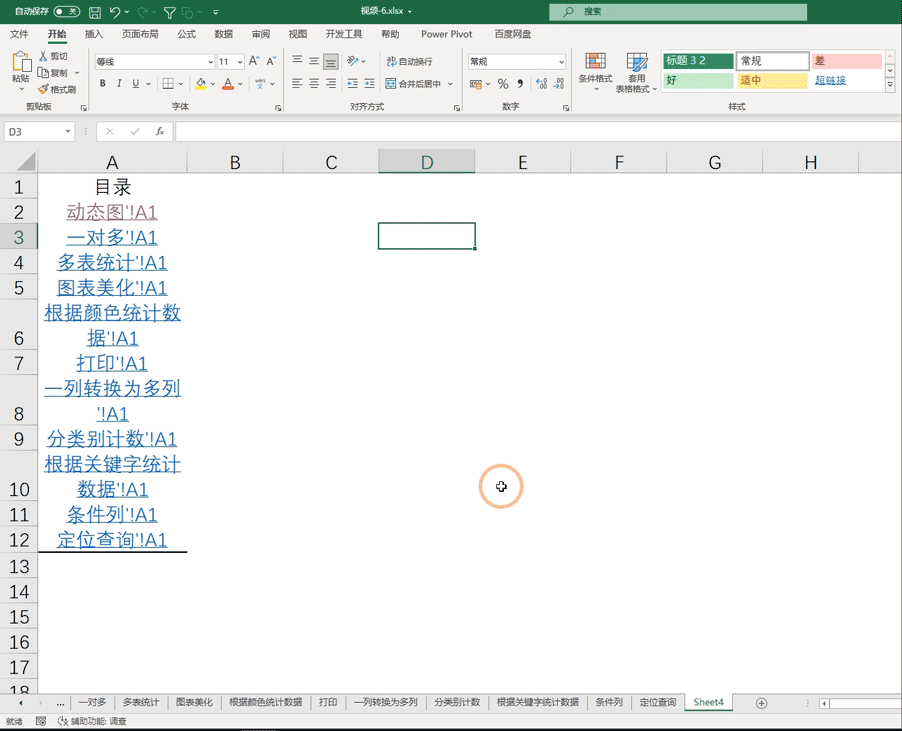Toggle the AutoSave (自动保存) switch
This screenshot has width=902, height=731.
pyautogui.click(x=66, y=12)
